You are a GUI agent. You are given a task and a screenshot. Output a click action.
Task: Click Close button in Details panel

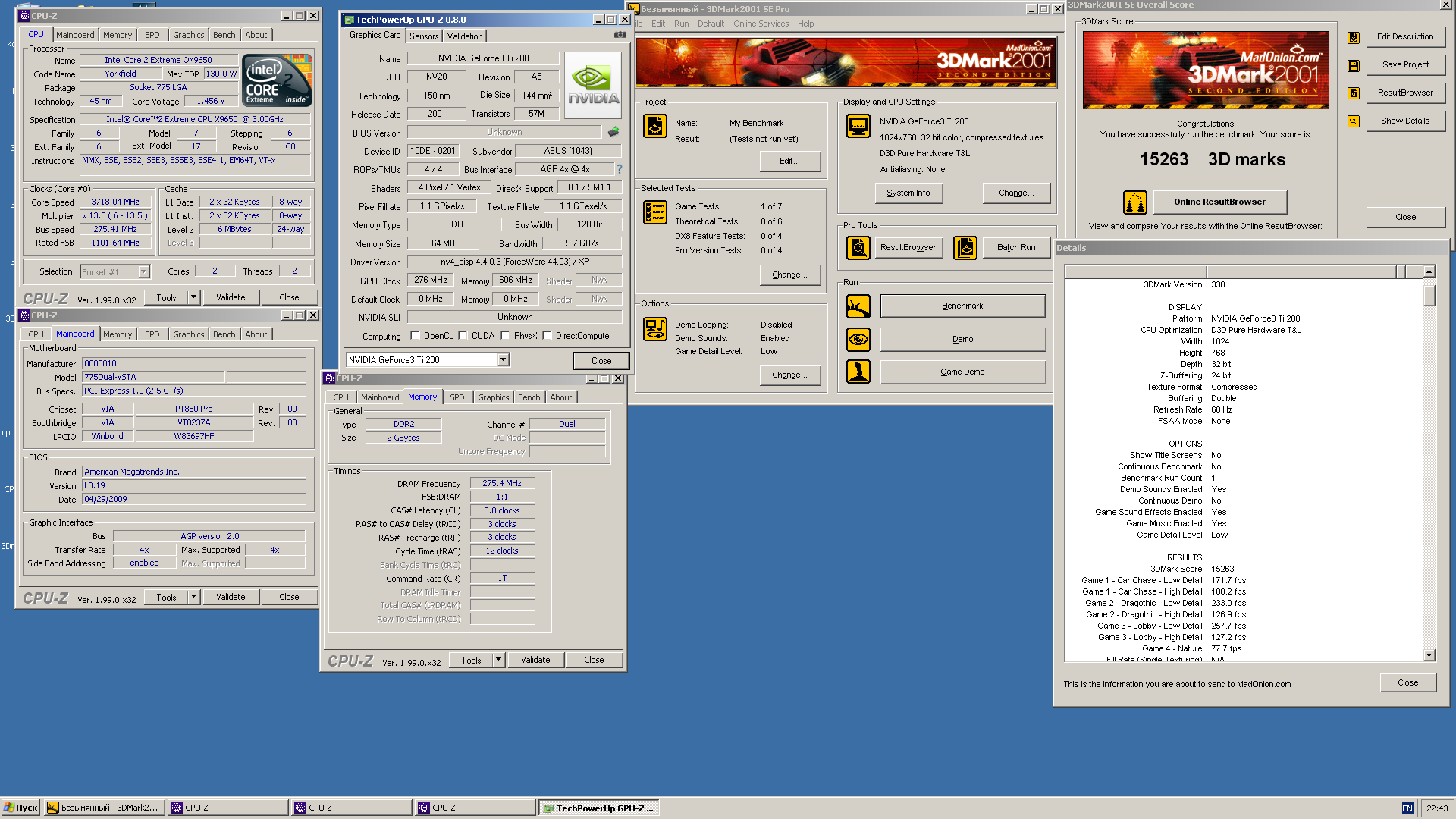click(x=1407, y=682)
